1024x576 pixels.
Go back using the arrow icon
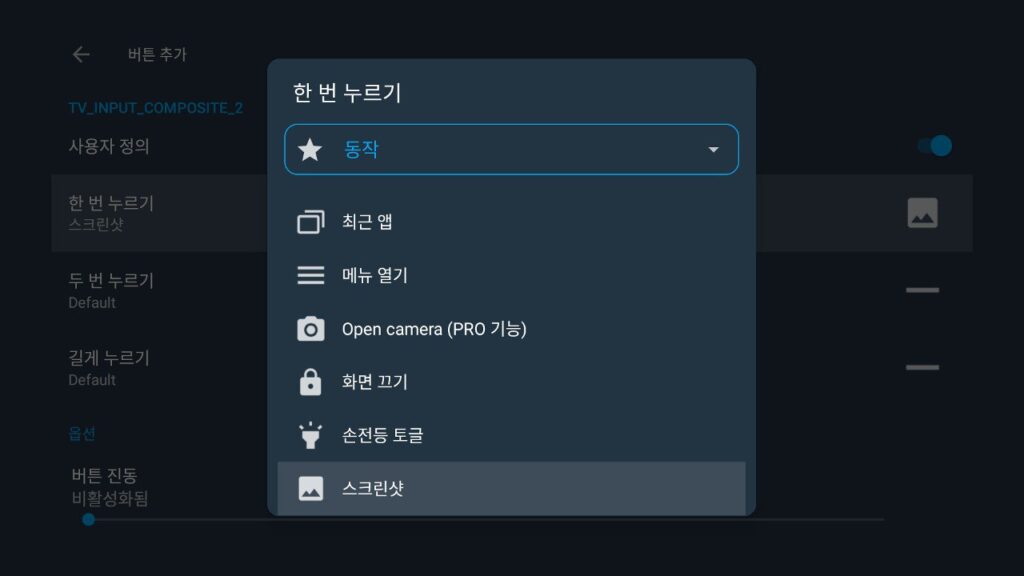[81, 54]
